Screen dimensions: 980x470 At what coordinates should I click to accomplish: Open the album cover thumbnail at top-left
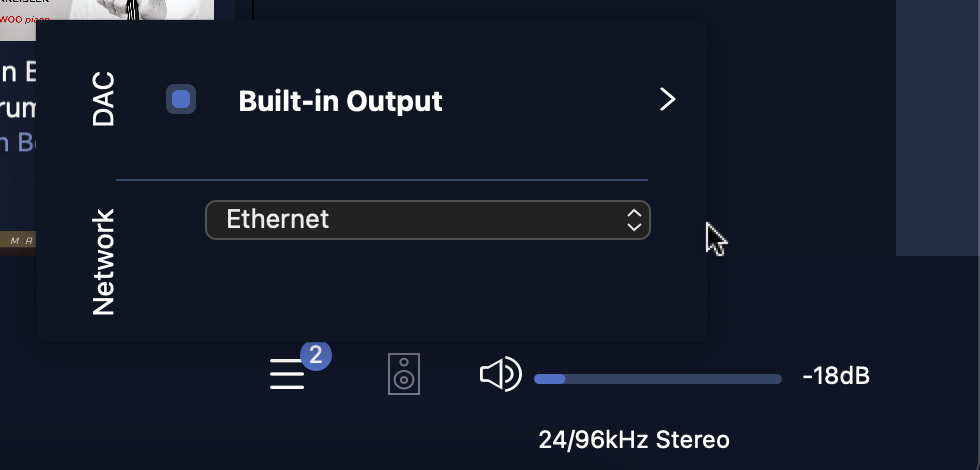coord(107,10)
